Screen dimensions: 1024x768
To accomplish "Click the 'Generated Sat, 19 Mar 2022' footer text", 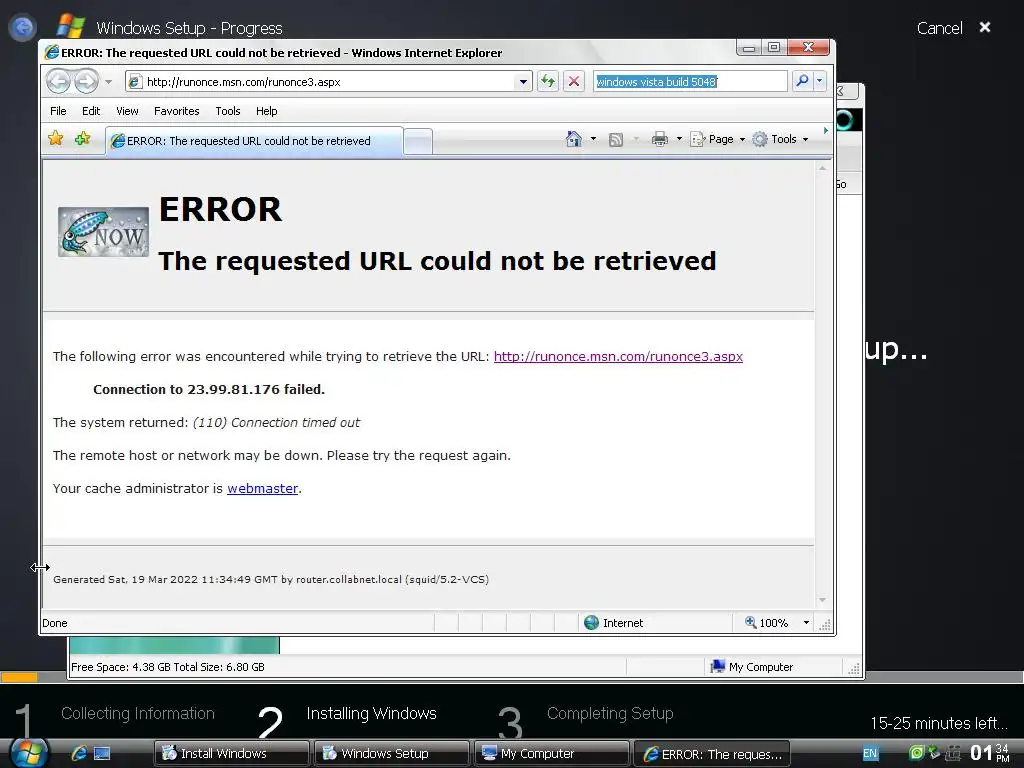I will [271, 579].
